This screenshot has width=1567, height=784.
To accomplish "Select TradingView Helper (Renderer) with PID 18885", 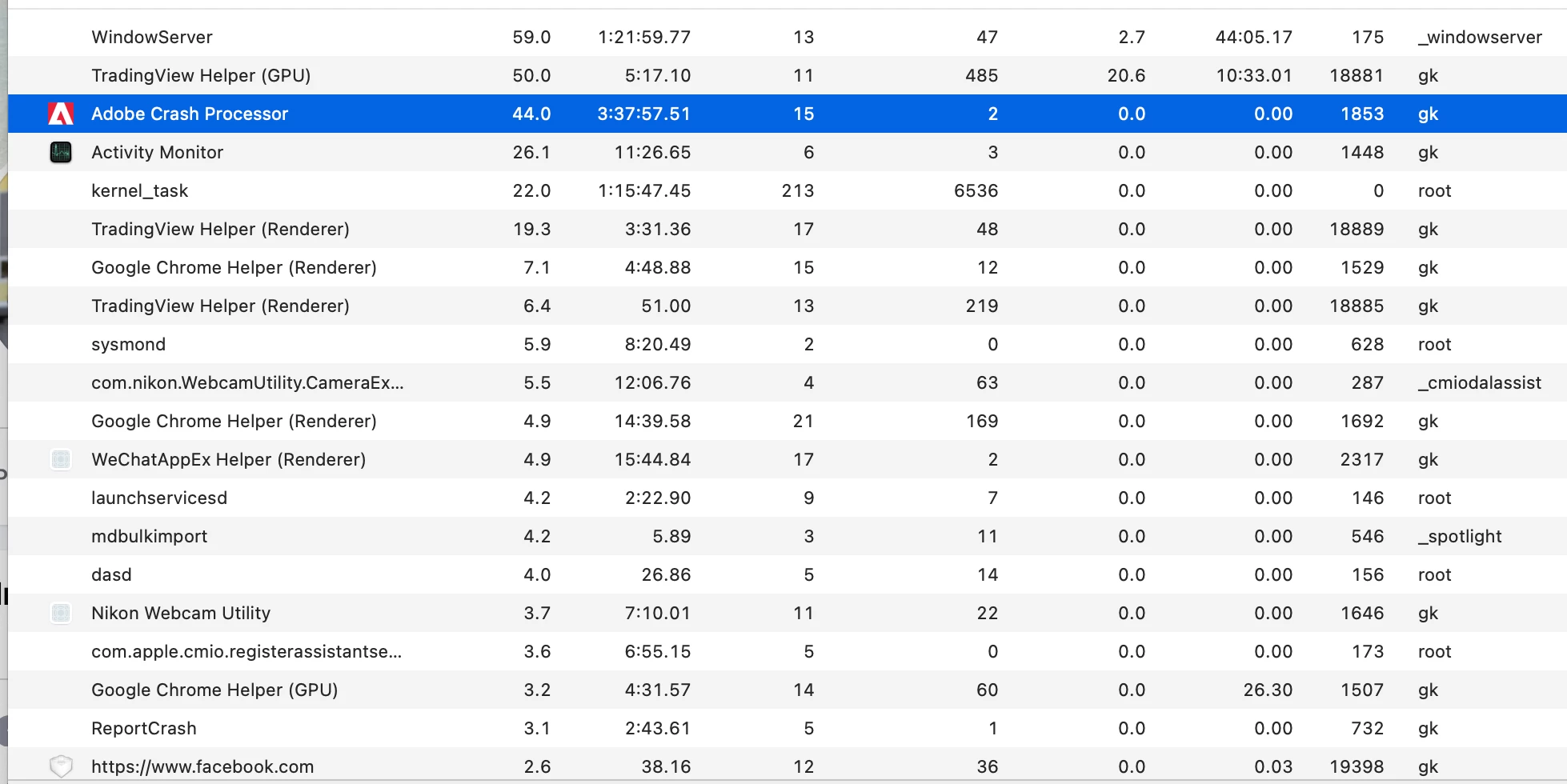I will click(788, 306).
